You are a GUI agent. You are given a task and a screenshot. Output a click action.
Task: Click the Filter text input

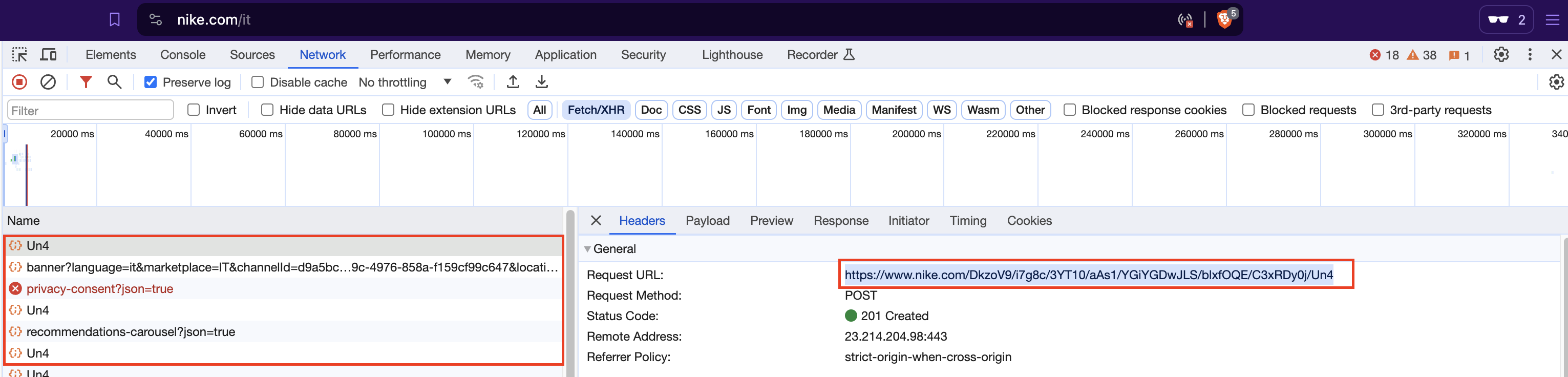(x=90, y=110)
